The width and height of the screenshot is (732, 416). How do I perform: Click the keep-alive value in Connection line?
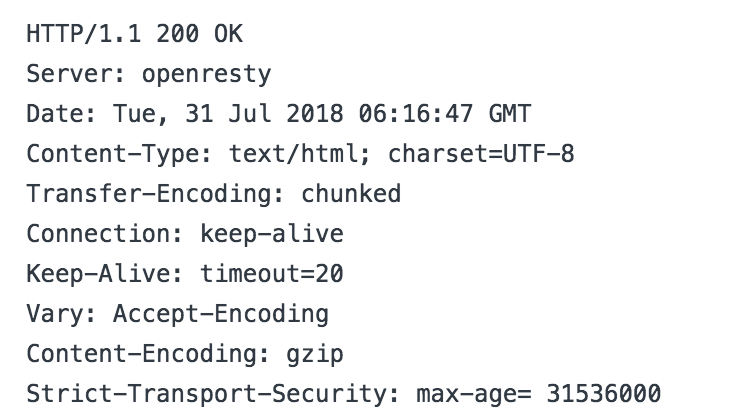272,234
